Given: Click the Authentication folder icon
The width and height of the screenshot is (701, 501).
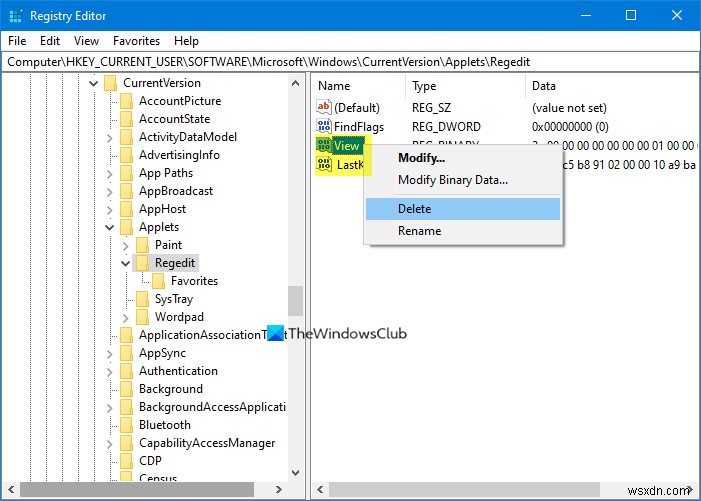Looking at the screenshot, I should [x=127, y=371].
